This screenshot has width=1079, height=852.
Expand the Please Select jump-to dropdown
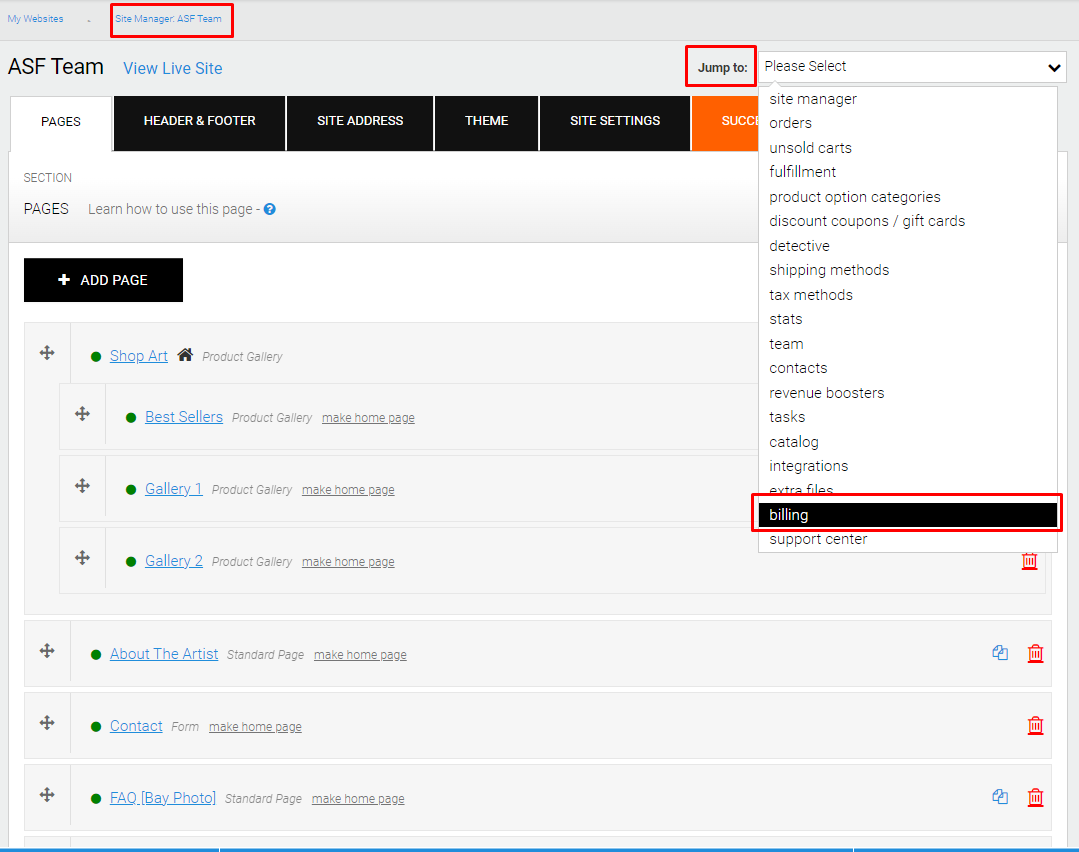[x=912, y=67]
